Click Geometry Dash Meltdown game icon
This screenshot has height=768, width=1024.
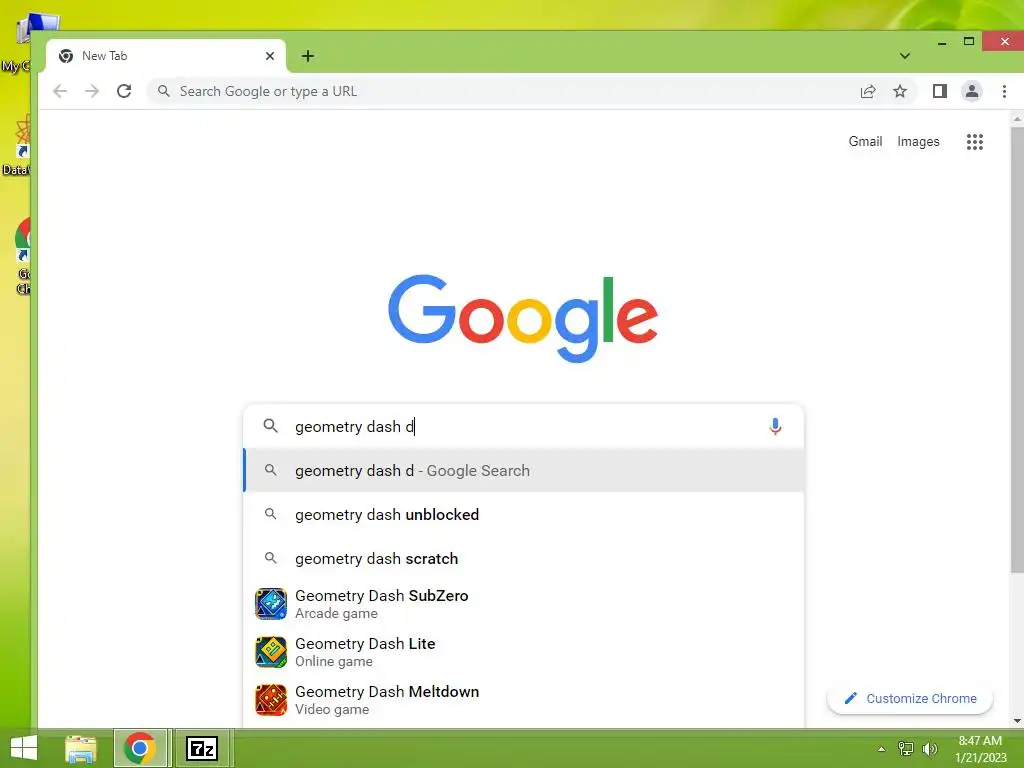(271, 700)
